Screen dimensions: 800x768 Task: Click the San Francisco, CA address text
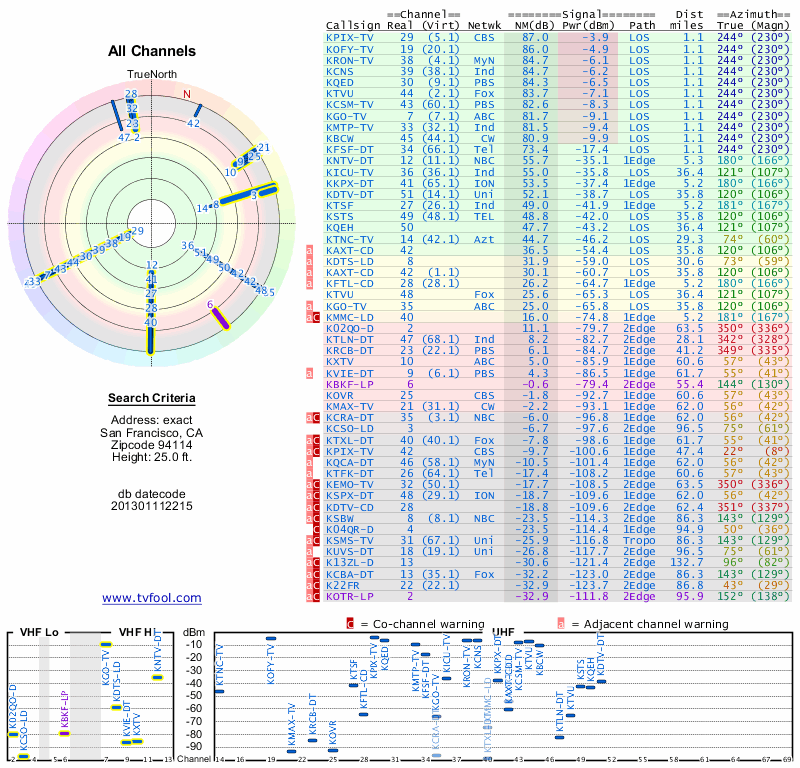click(x=152, y=433)
